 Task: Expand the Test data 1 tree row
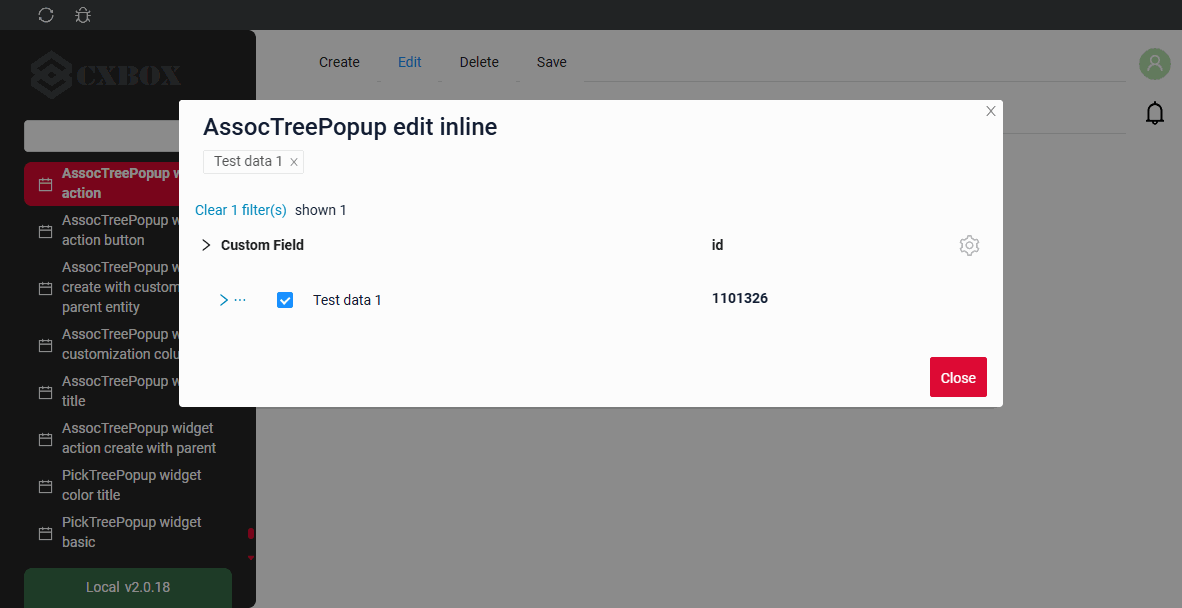pyautogui.click(x=223, y=300)
